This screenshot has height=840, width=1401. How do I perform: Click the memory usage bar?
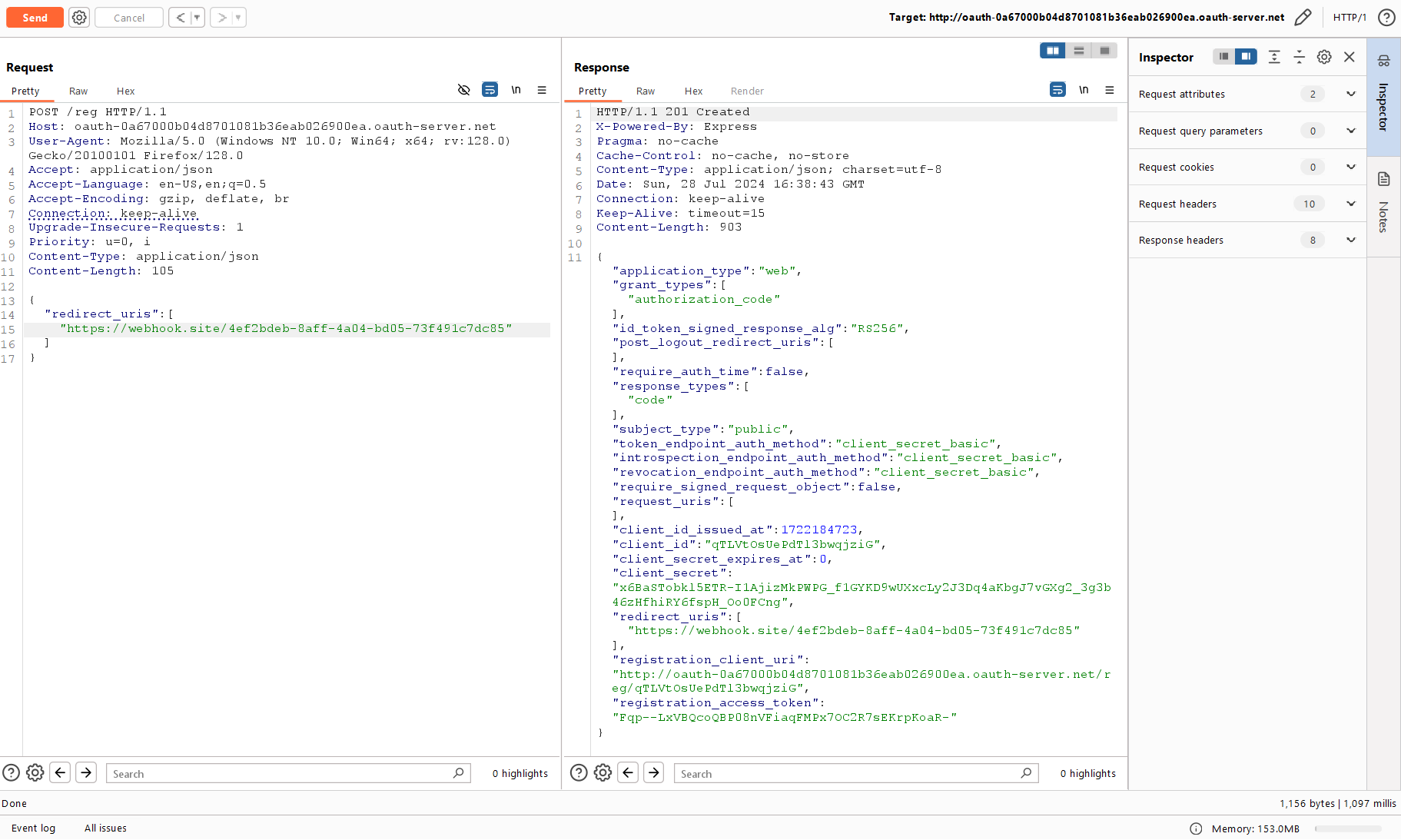(x=1348, y=828)
